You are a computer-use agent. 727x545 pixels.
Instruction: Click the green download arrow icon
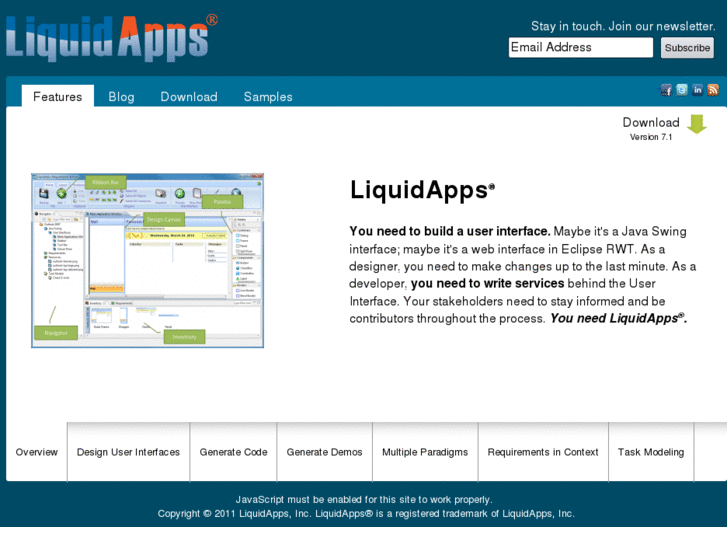(696, 124)
